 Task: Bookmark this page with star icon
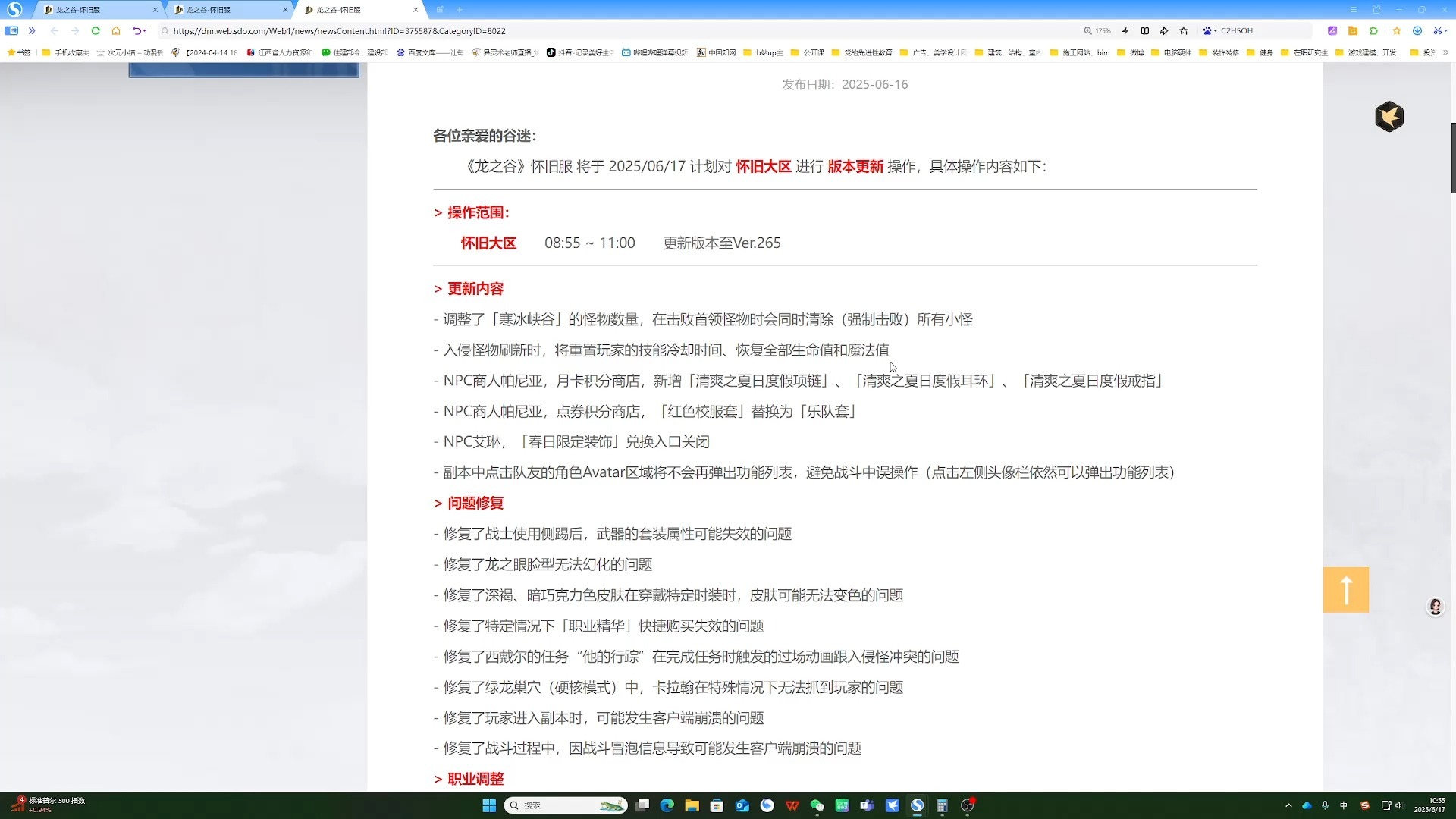1184,31
